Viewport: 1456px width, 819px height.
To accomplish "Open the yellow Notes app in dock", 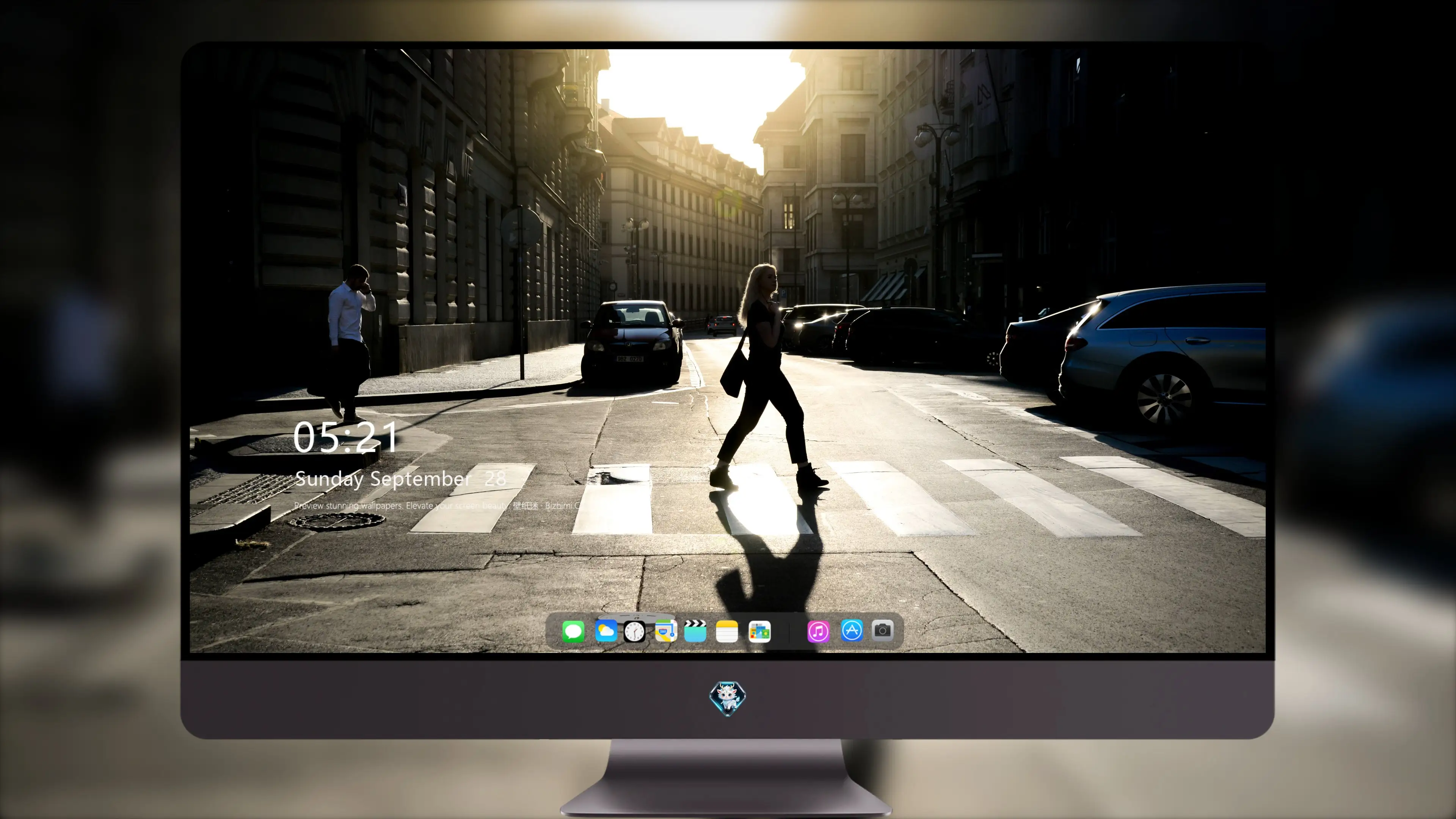I will 727,631.
